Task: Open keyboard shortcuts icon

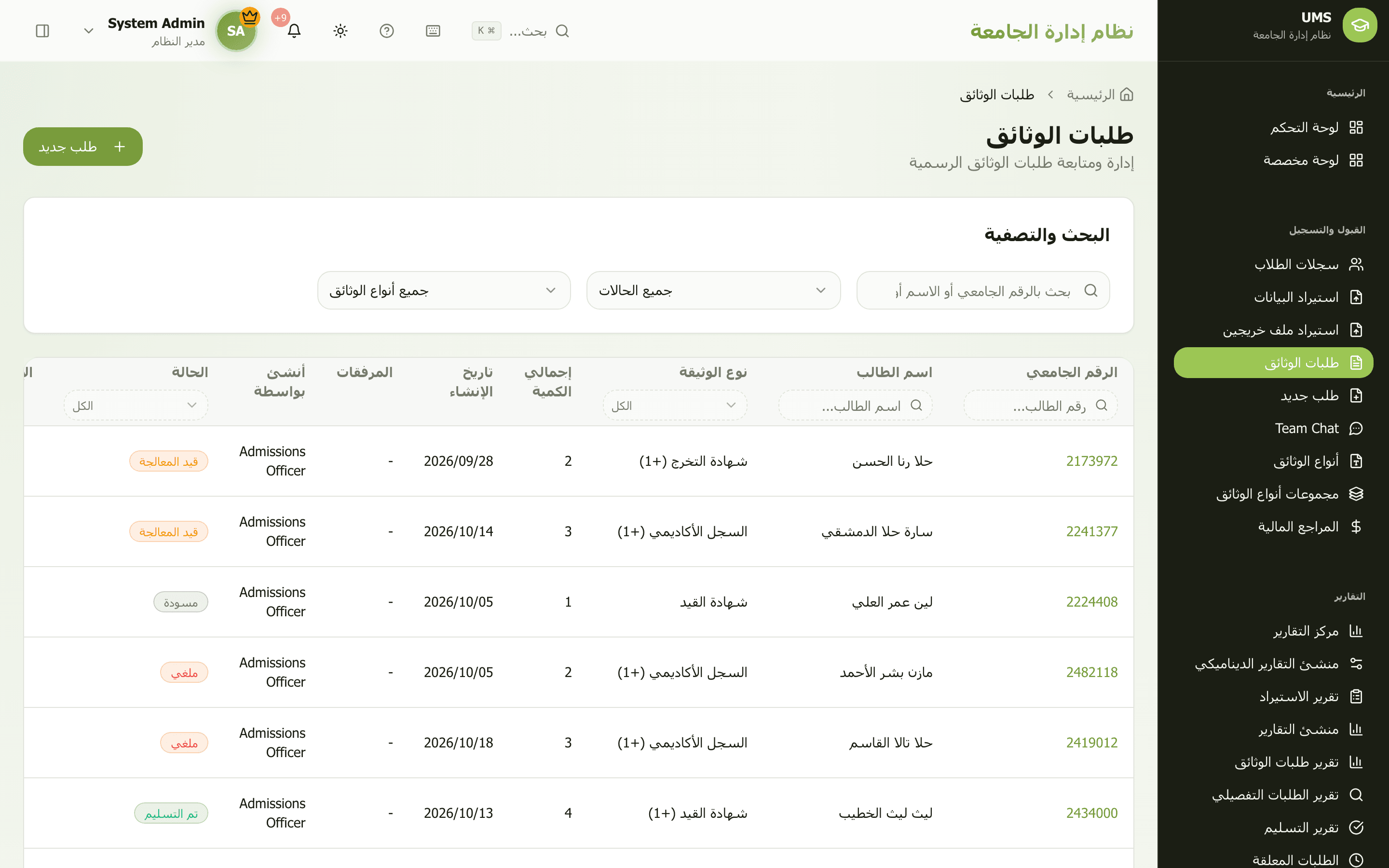Action: (433, 30)
